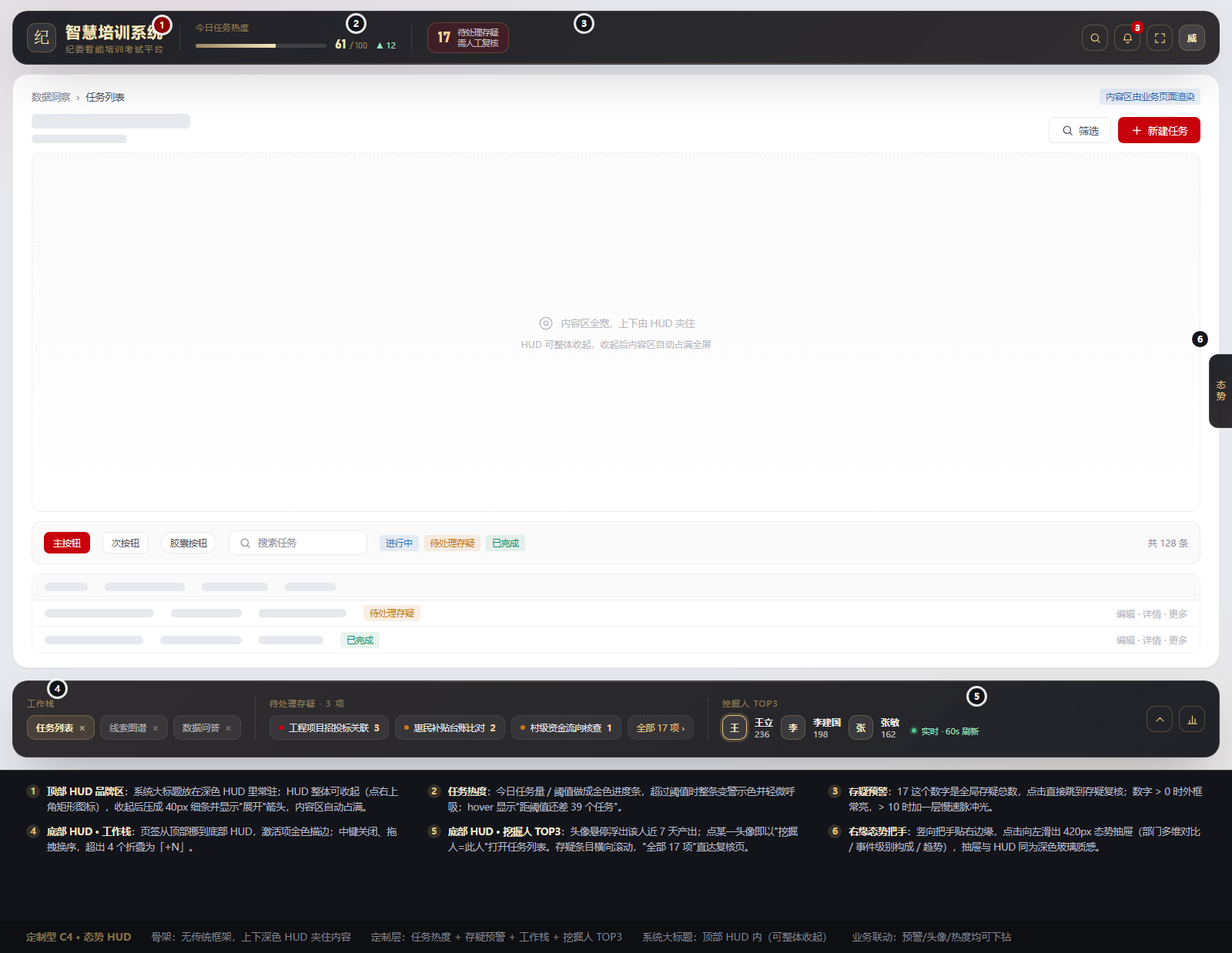
Task: Open 惠民补贴台账比对 doubt chip
Action: 450,727
